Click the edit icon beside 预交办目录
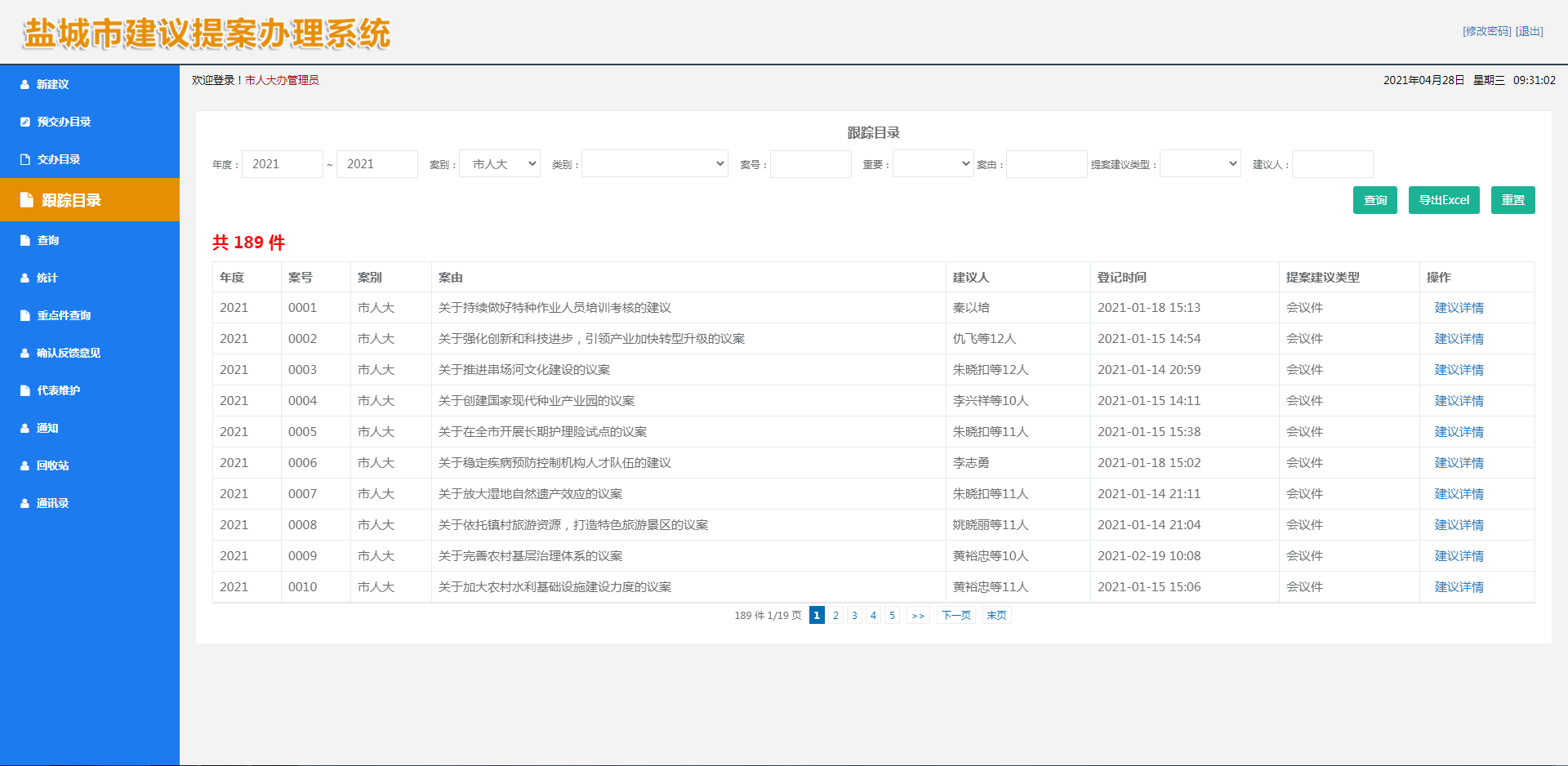This screenshot has height=766, width=1568. [25, 122]
